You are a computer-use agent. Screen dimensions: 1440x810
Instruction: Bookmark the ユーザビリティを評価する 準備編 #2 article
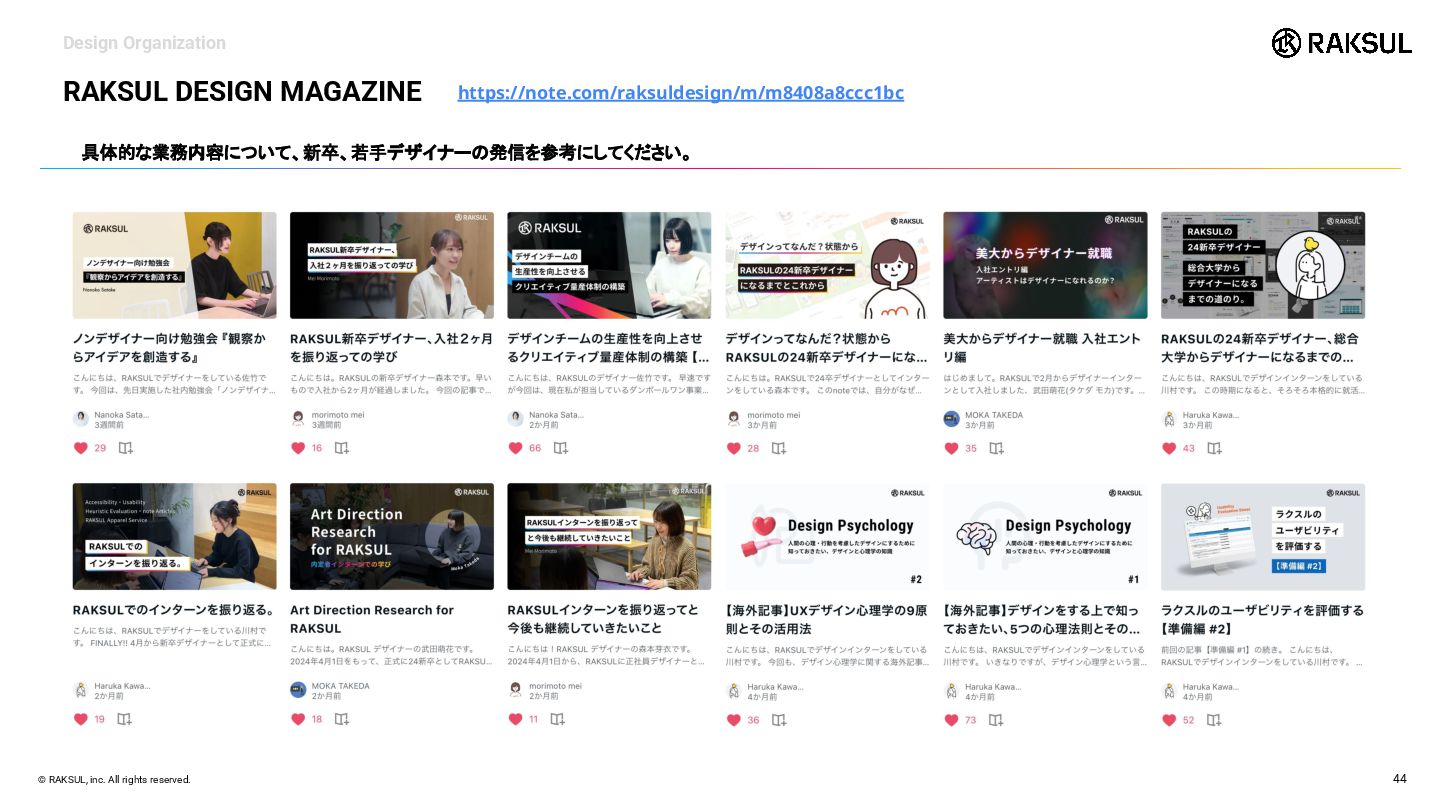coord(1214,719)
